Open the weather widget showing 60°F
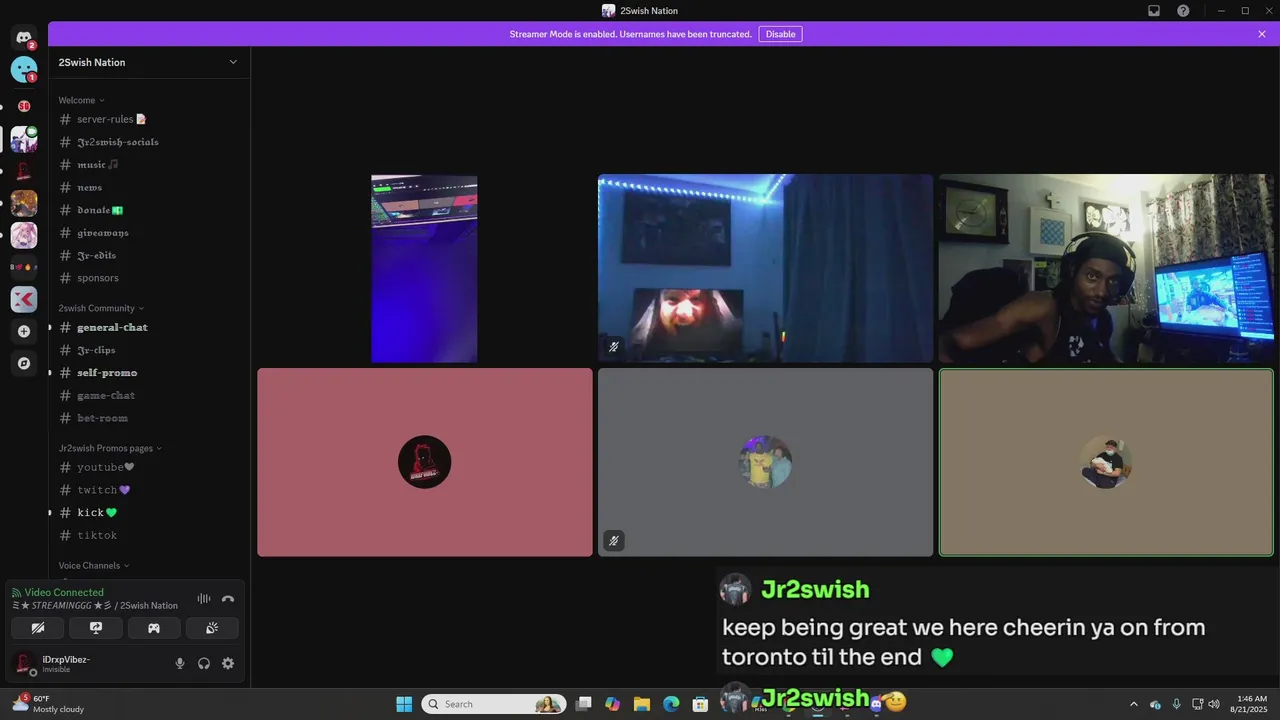1280x720 pixels. tap(48, 704)
